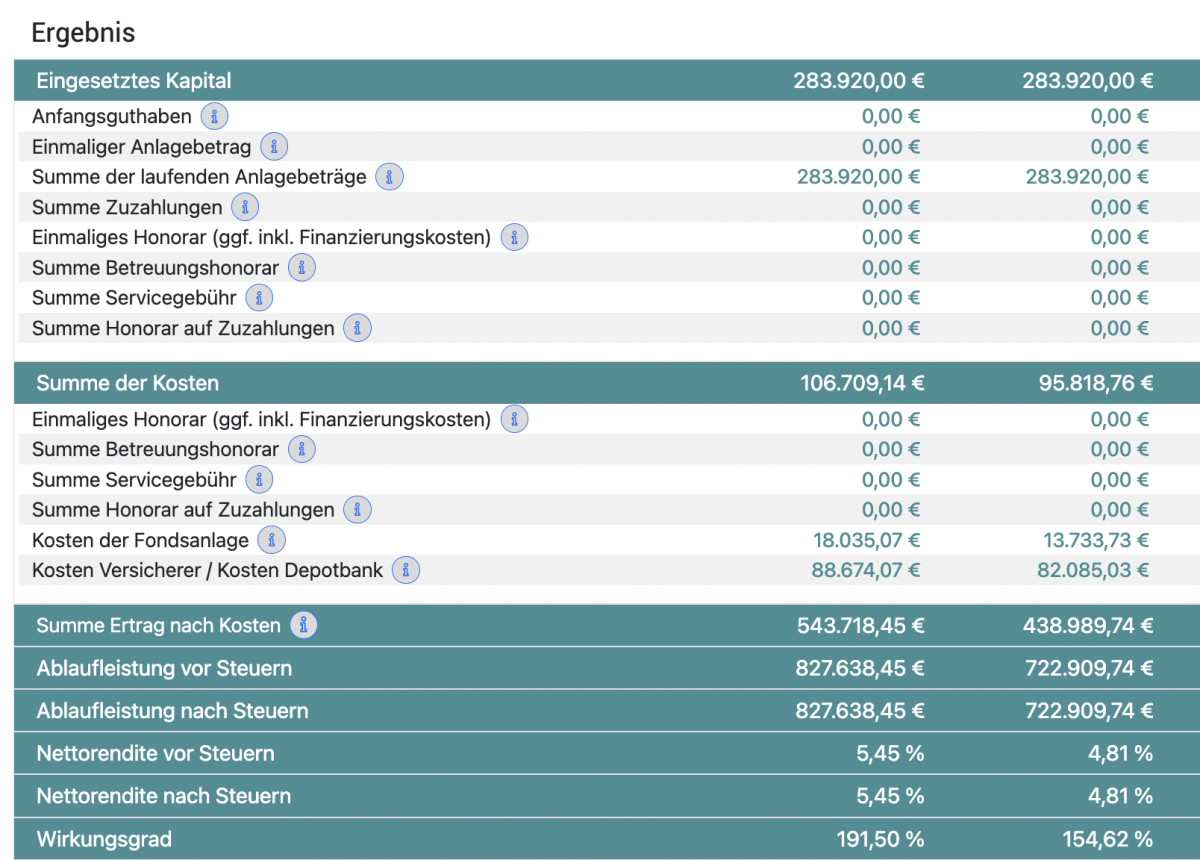The height and width of the screenshot is (860, 1200).
Task: Click the Eingesetztes Kapital header label
Action: tap(134, 81)
